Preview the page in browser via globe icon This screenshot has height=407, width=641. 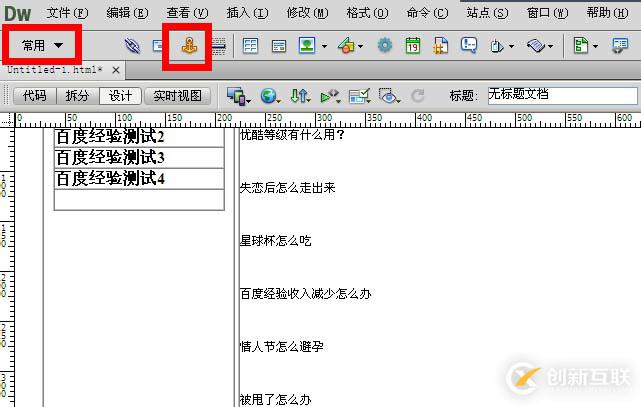(x=269, y=96)
